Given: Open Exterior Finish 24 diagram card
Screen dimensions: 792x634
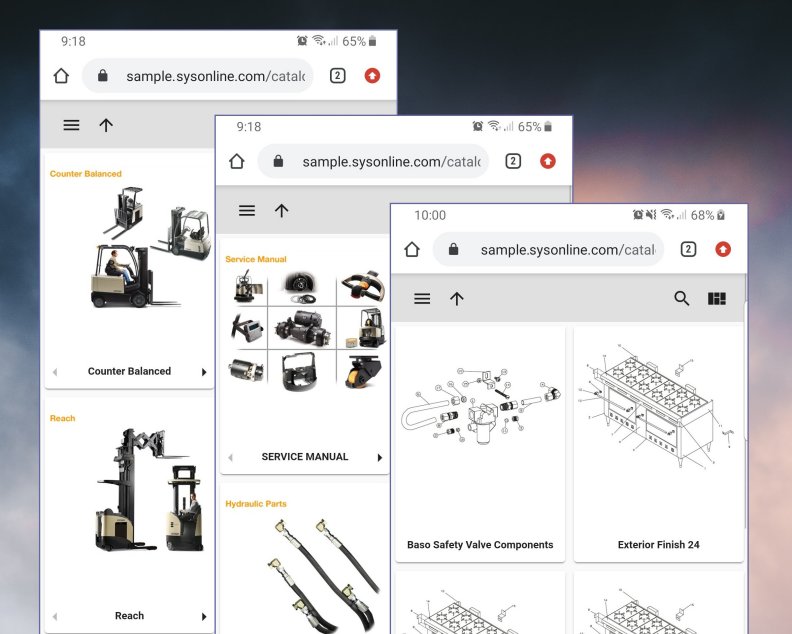Looking at the screenshot, I should tap(659, 407).
